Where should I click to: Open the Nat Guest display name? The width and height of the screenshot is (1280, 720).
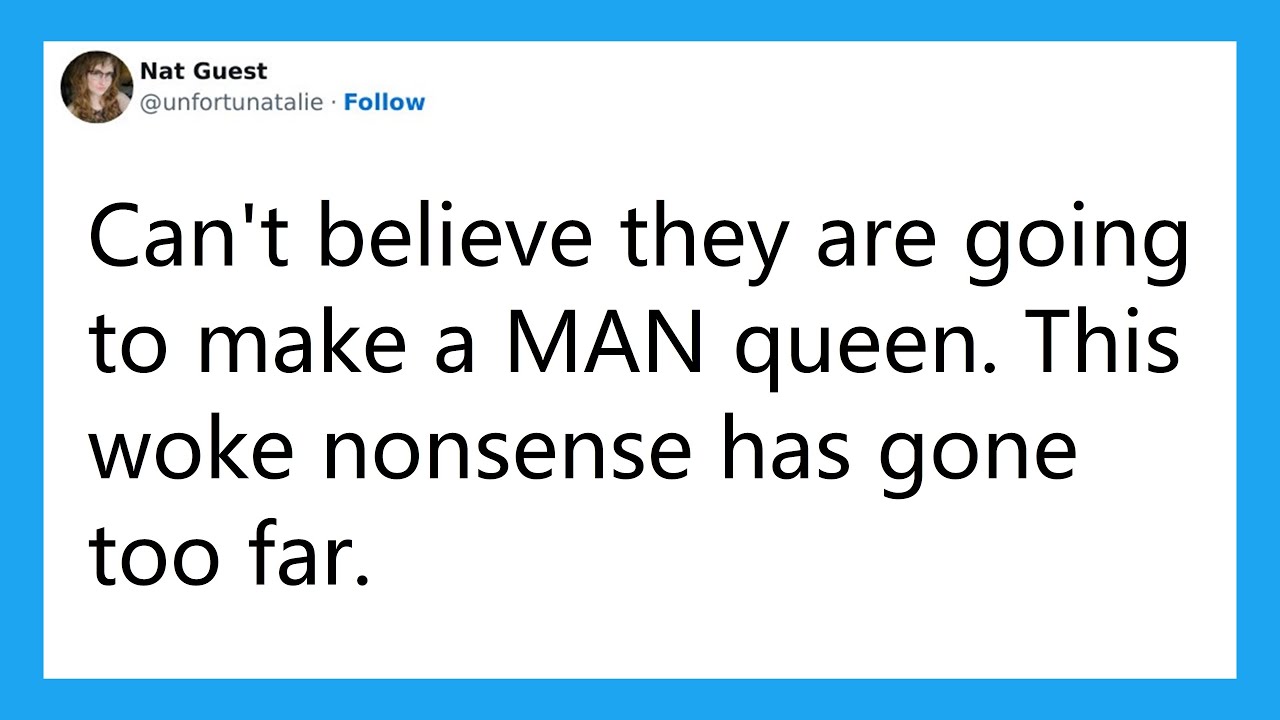[x=203, y=71]
